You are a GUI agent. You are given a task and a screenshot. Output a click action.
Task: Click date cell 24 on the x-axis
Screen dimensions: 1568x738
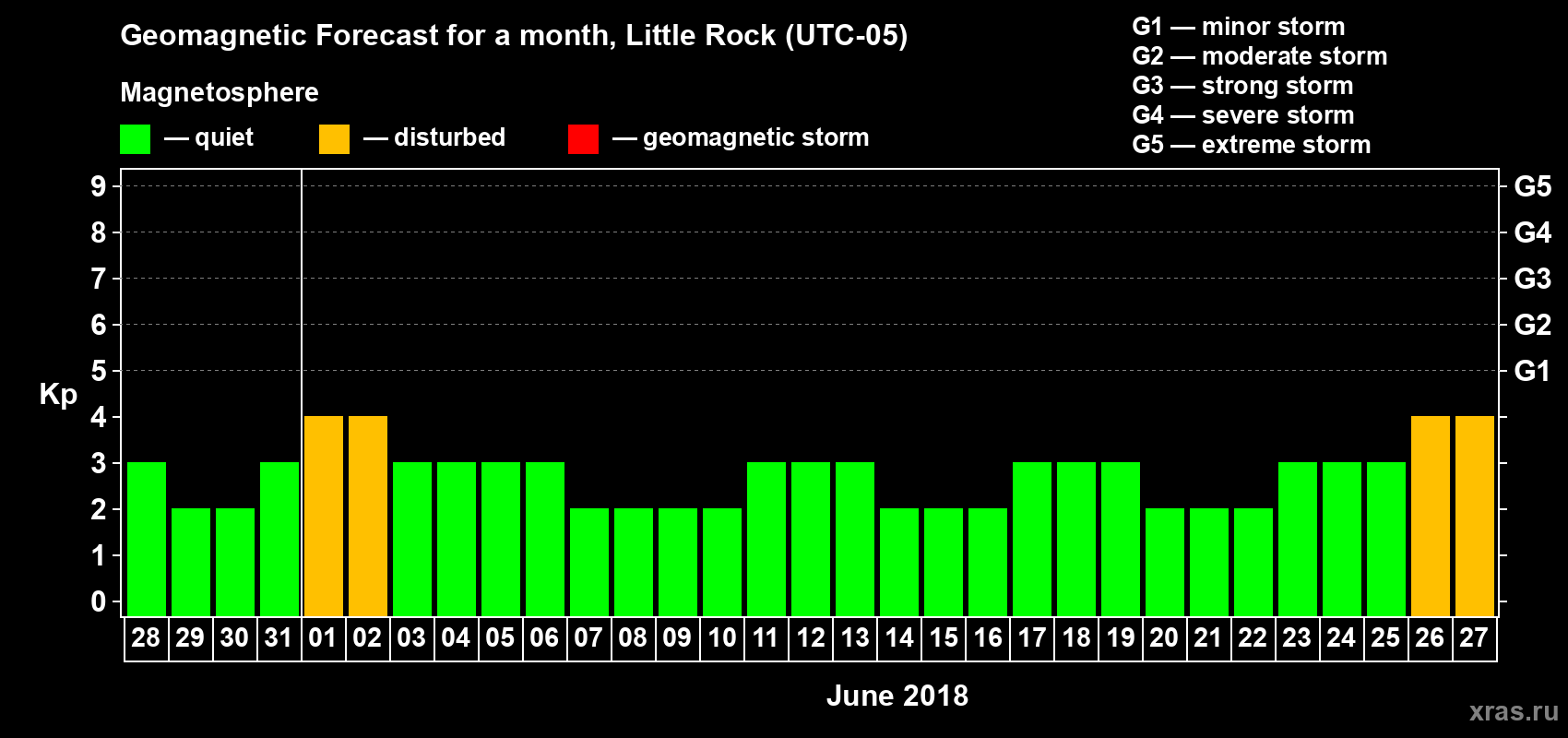coord(1342,638)
